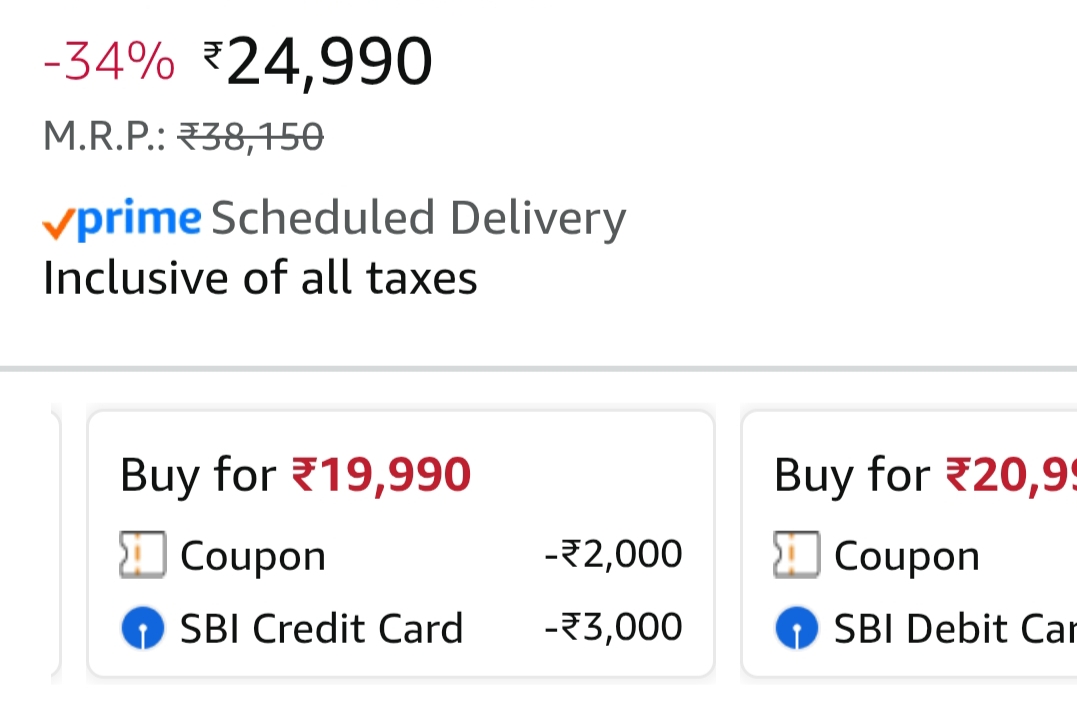The width and height of the screenshot is (1077, 714).
Task: Select Scheduled Delivery text
Action: [418, 219]
